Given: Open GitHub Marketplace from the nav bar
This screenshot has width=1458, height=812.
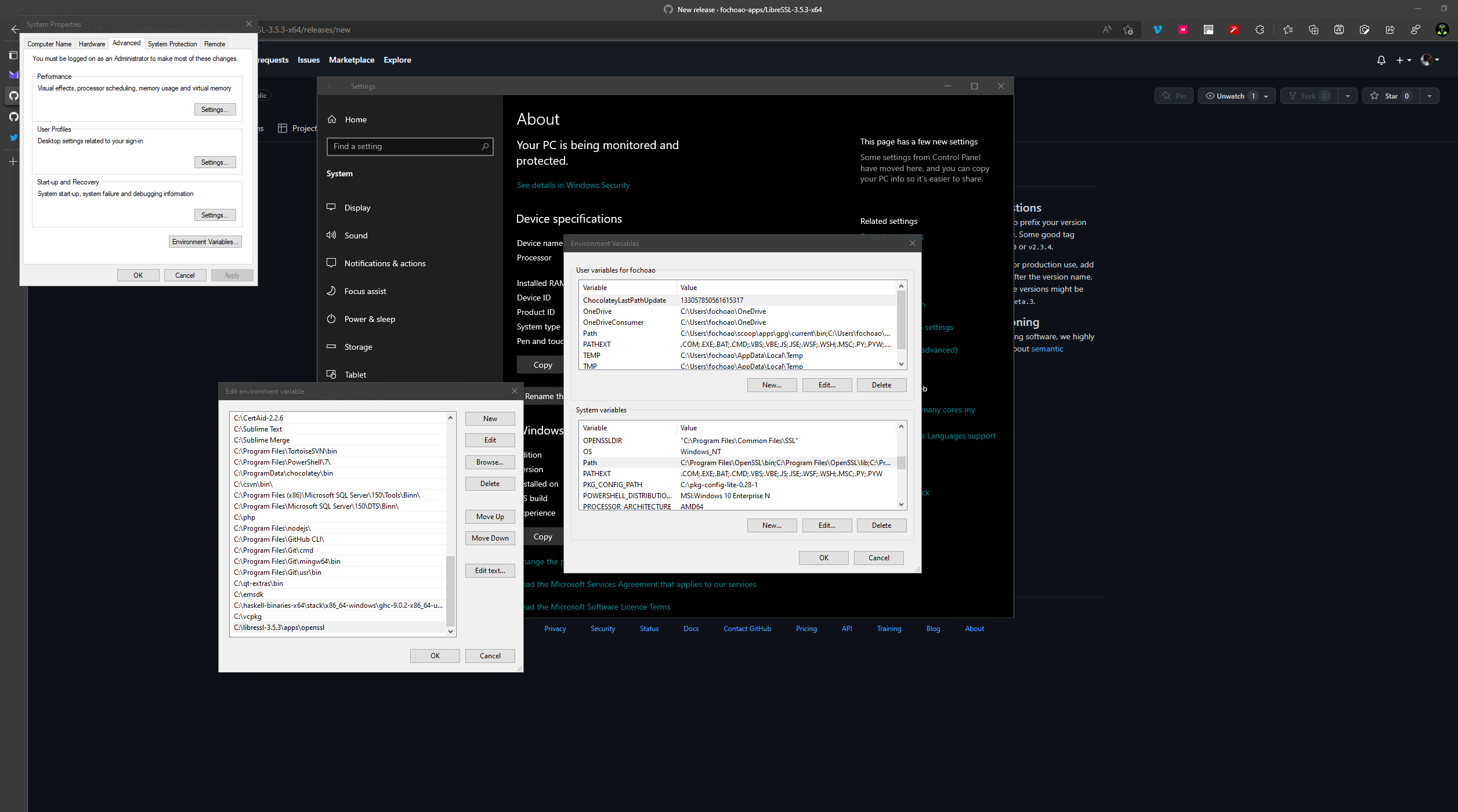Looking at the screenshot, I should point(351,60).
